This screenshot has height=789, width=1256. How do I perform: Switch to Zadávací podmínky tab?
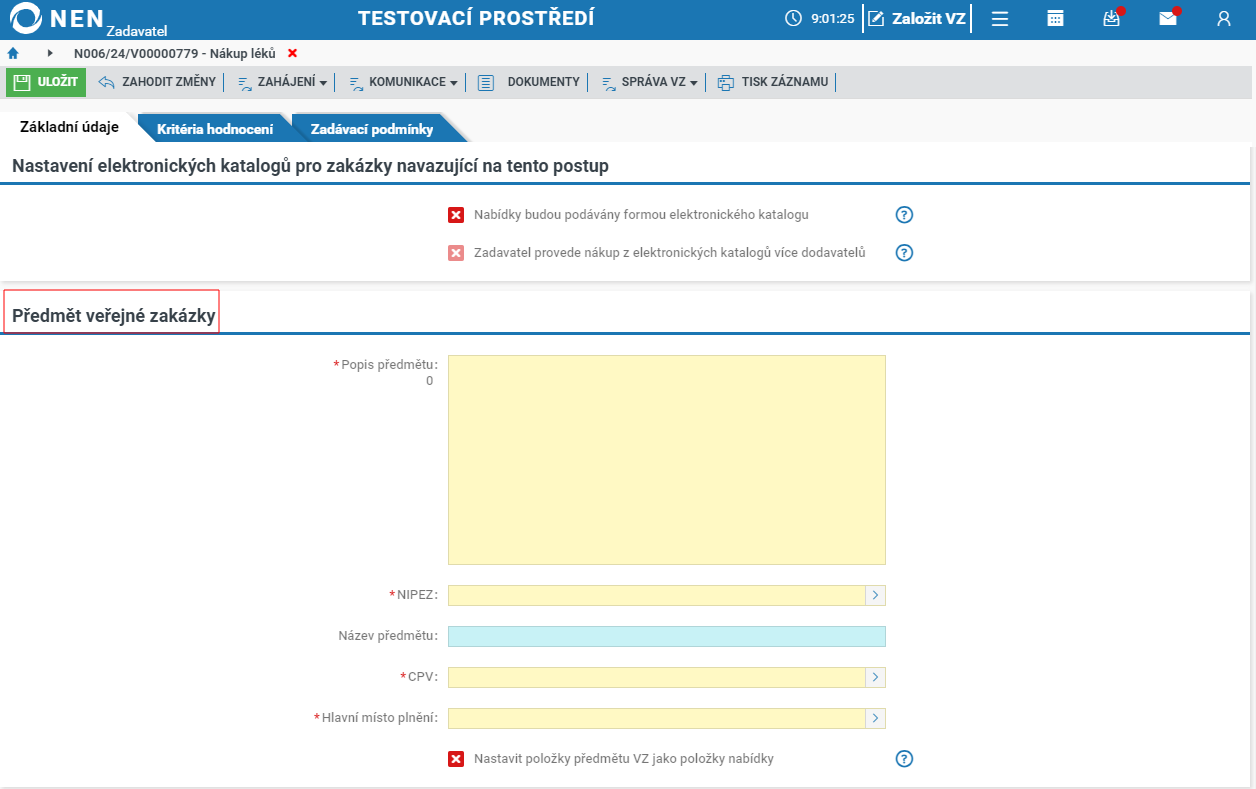pos(372,129)
